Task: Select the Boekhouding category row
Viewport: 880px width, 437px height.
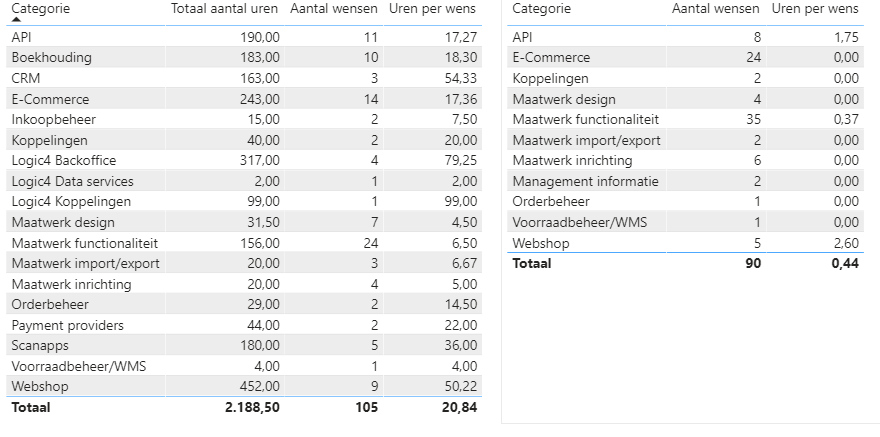Action: (51, 58)
